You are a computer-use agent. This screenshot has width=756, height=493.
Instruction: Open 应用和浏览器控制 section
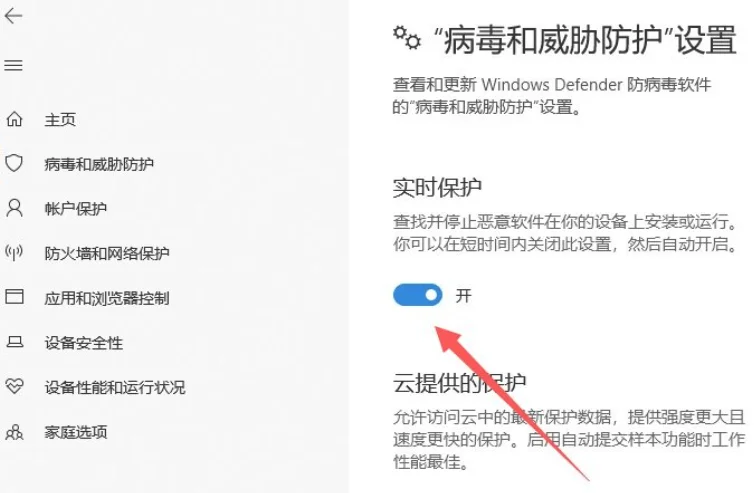click(x=107, y=298)
